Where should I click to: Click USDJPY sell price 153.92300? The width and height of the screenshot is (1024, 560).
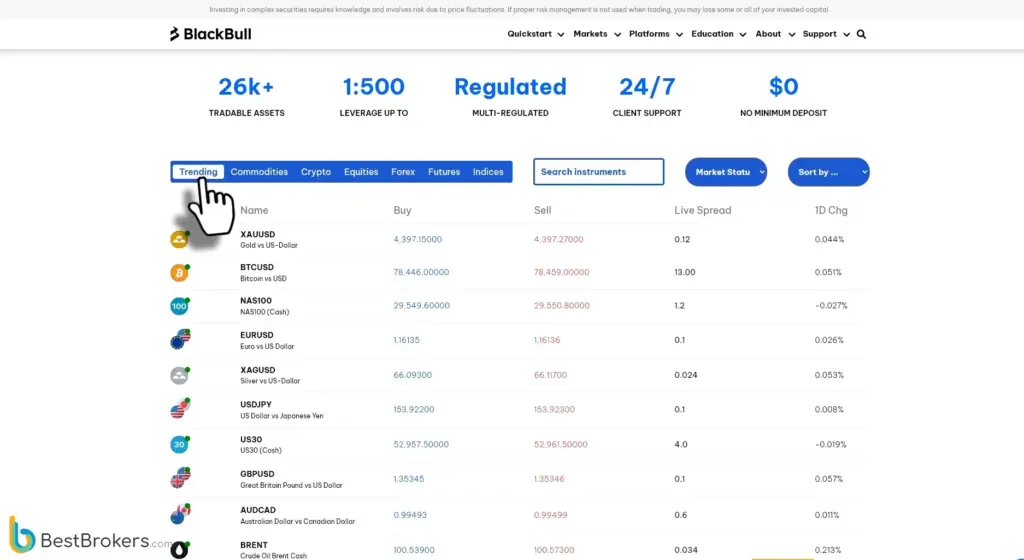point(554,410)
